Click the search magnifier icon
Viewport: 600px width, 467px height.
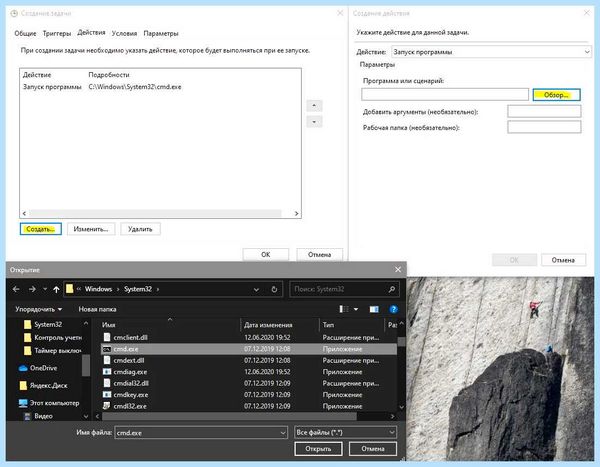click(x=391, y=289)
